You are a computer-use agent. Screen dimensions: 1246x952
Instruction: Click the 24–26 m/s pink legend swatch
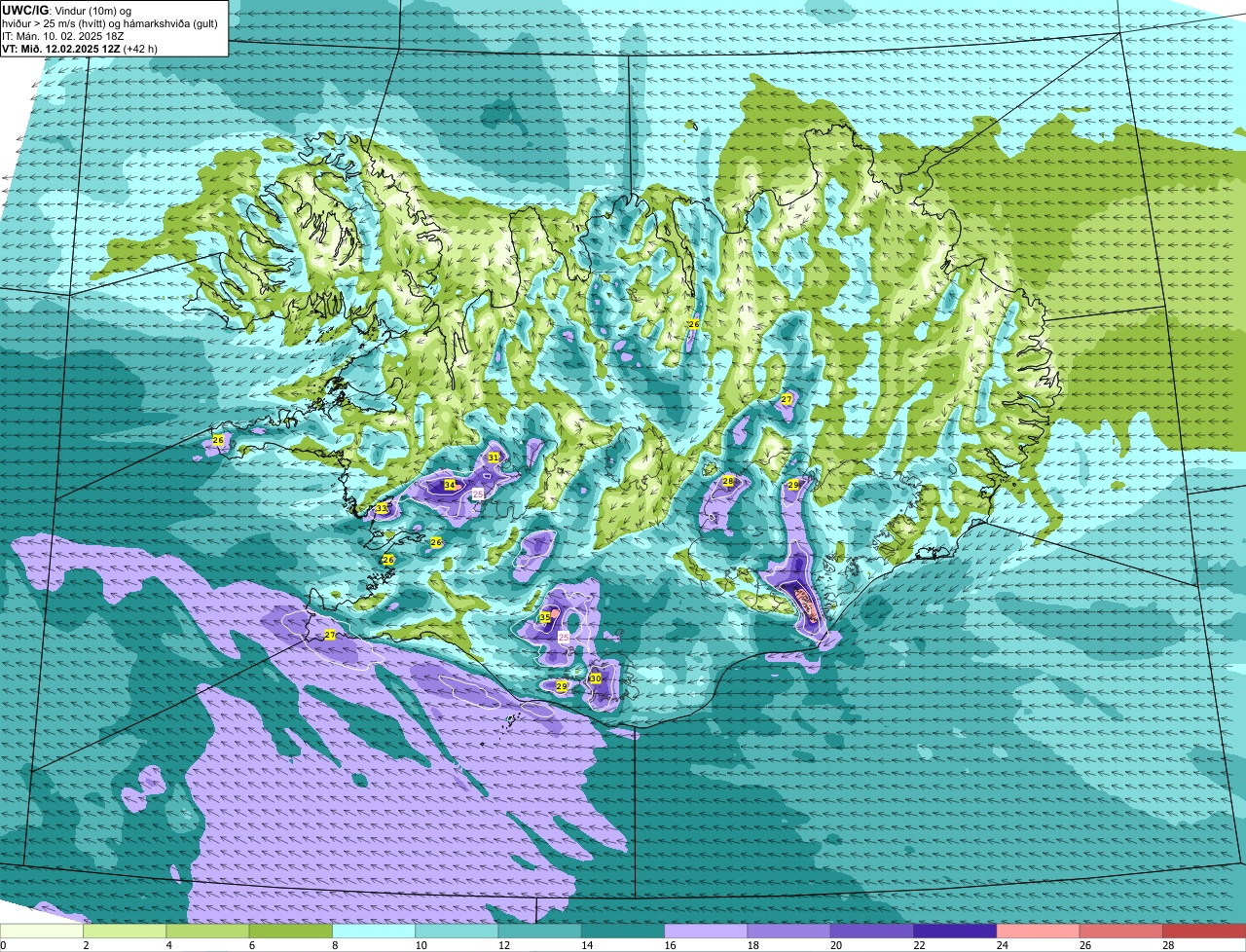click(x=1039, y=932)
